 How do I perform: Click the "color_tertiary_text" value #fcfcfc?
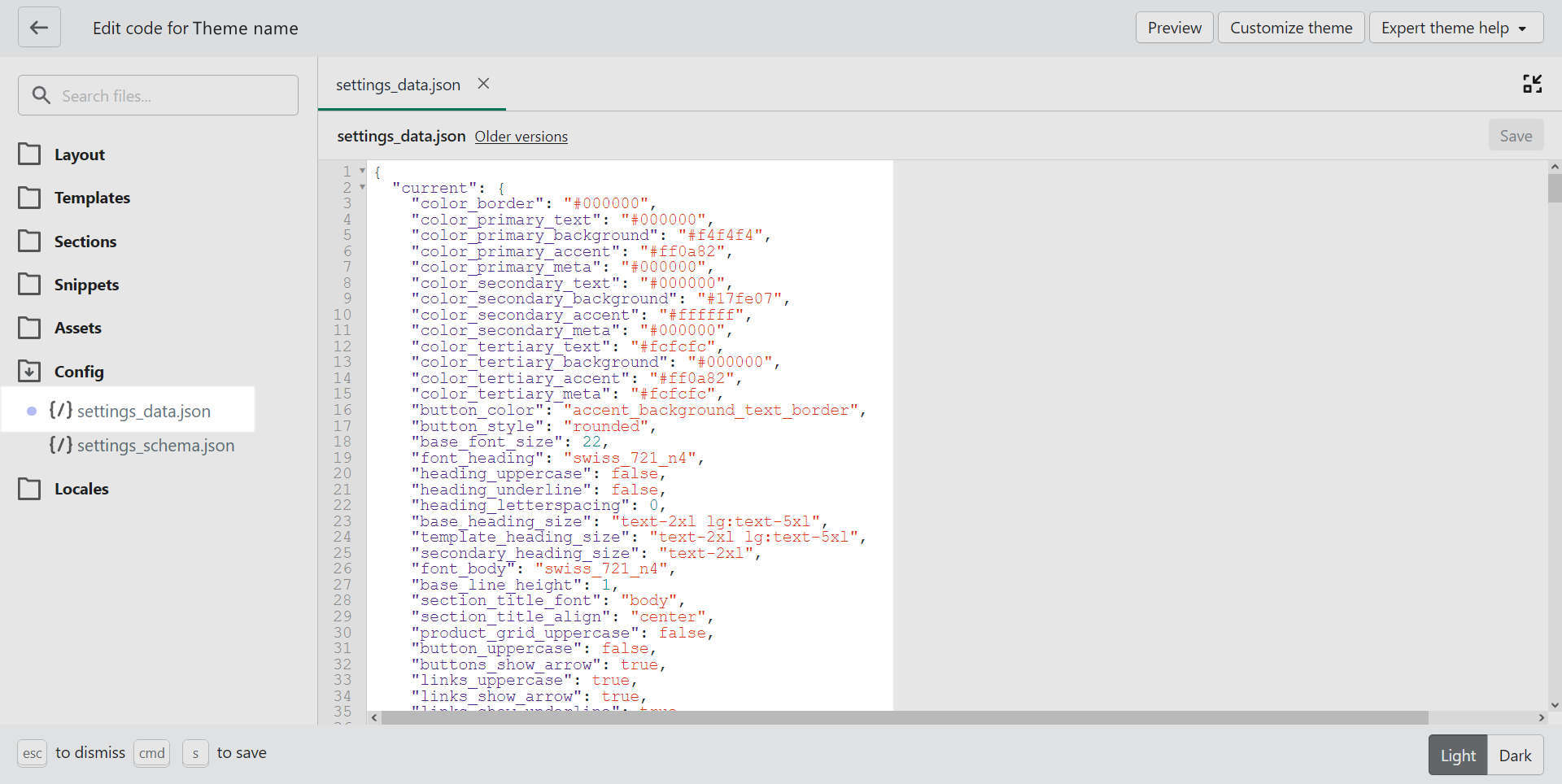pos(672,346)
